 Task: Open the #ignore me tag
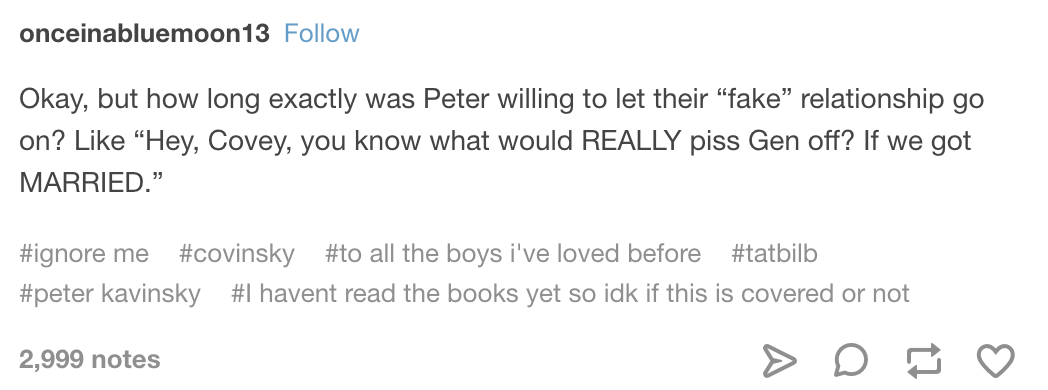84,253
